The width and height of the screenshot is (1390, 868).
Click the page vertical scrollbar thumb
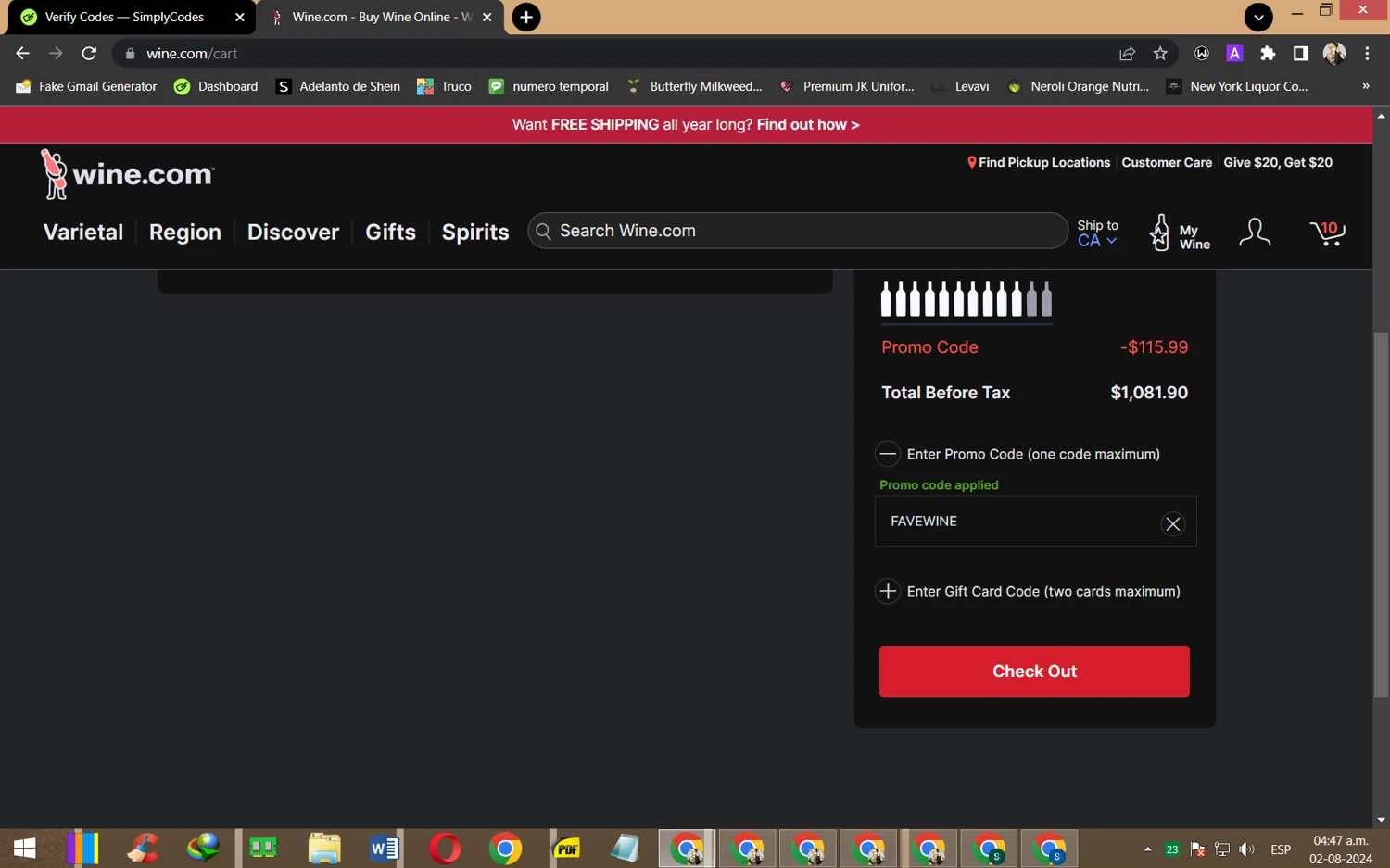tap(1381, 514)
